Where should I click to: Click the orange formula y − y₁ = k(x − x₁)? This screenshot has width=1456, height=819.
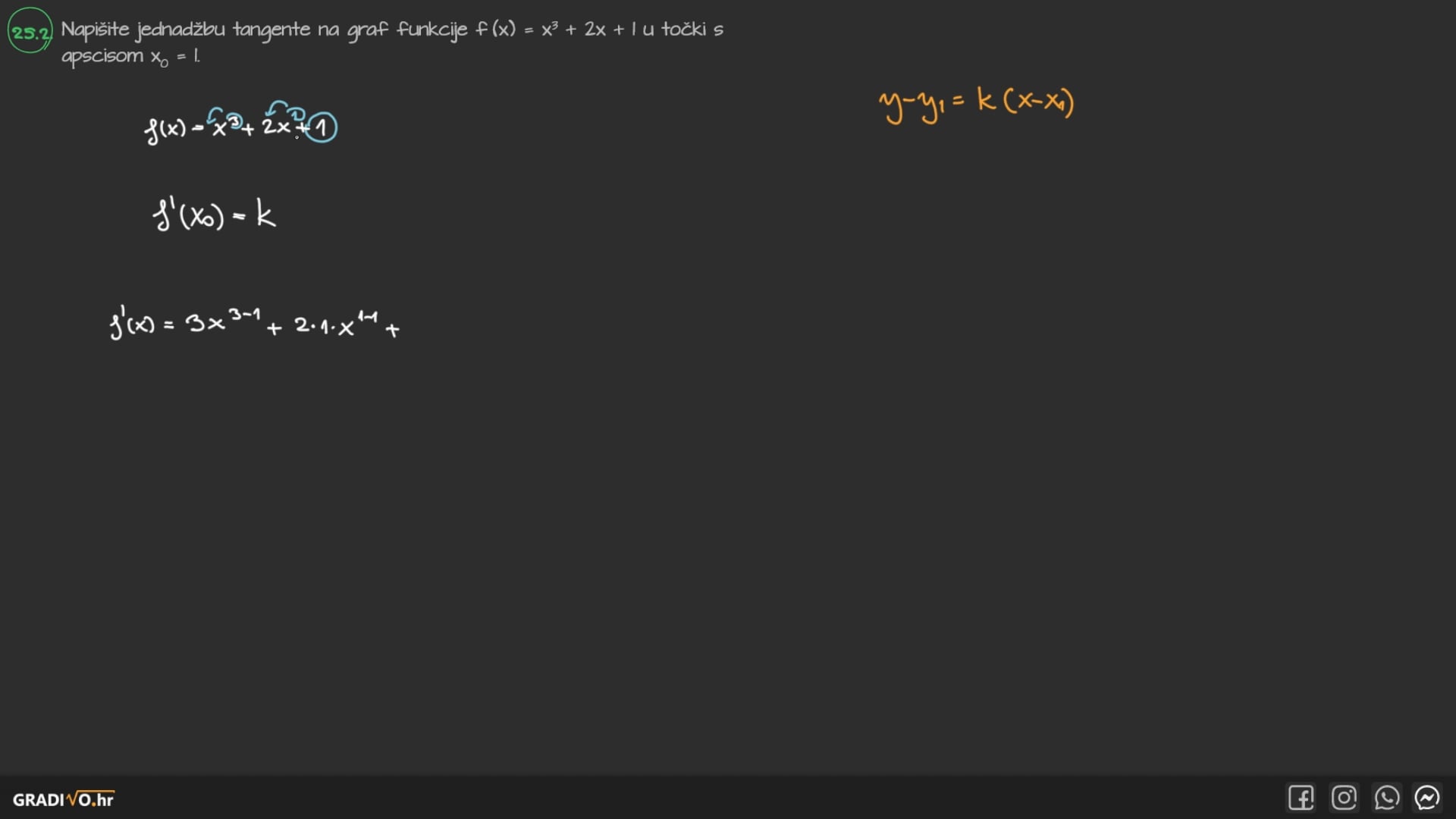coord(977,104)
